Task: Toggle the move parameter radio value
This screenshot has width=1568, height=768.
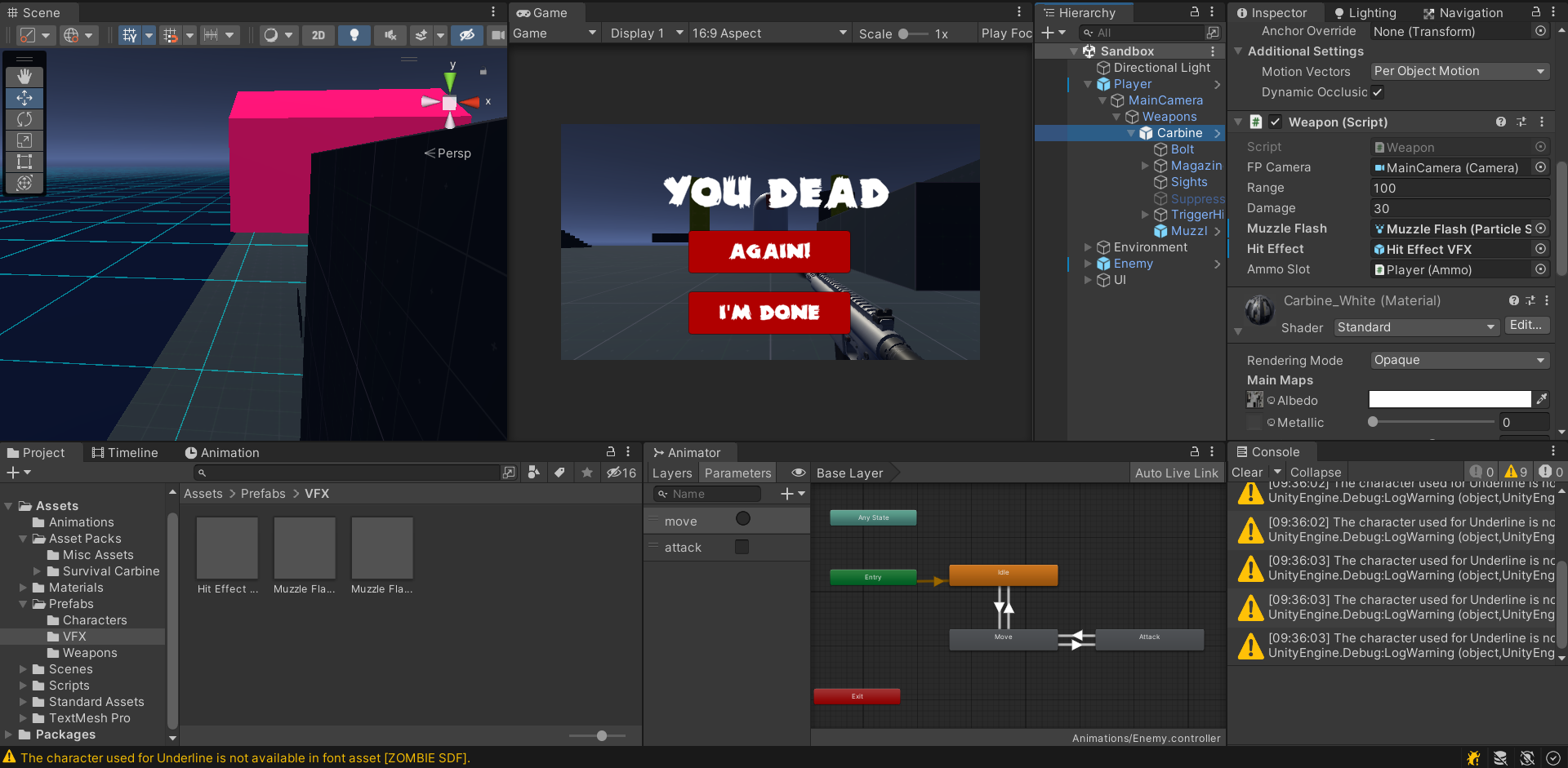Action: (742, 519)
